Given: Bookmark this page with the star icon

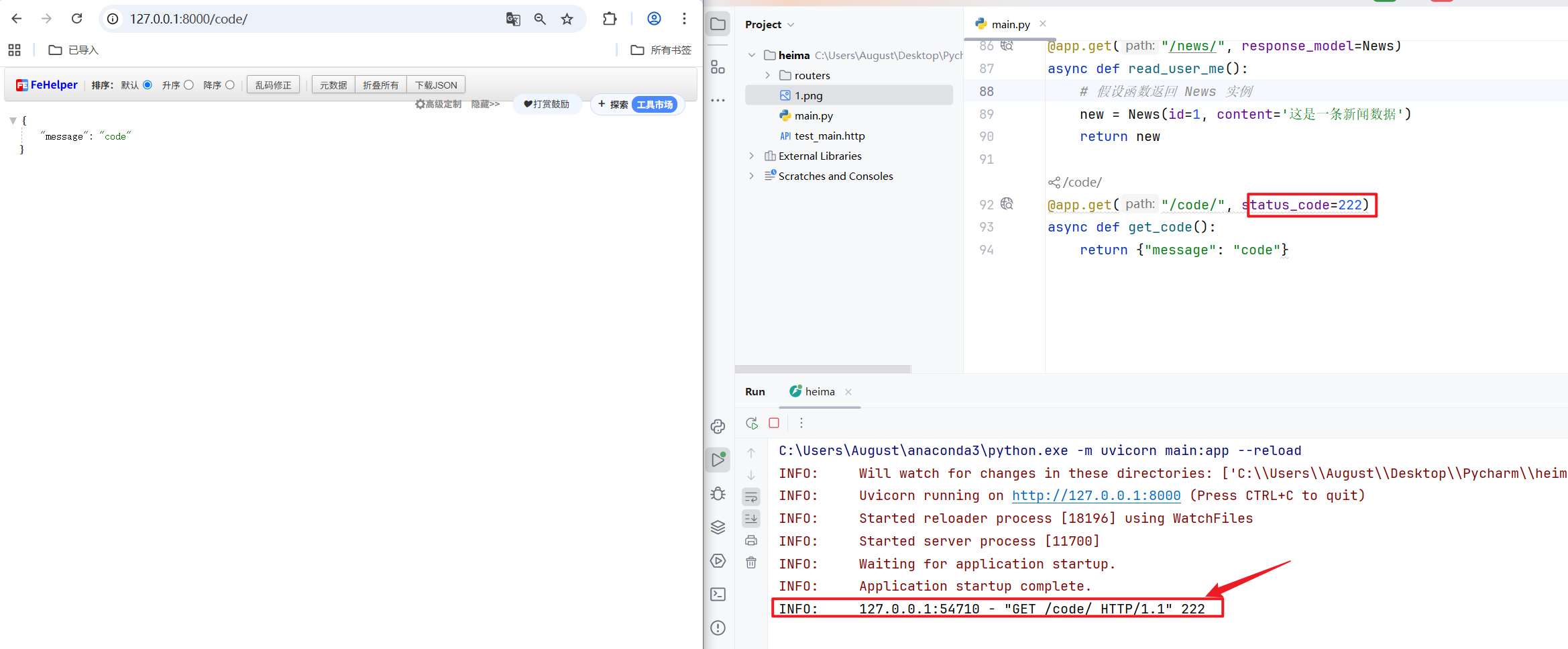Looking at the screenshot, I should pyautogui.click(x=567, y=19).
